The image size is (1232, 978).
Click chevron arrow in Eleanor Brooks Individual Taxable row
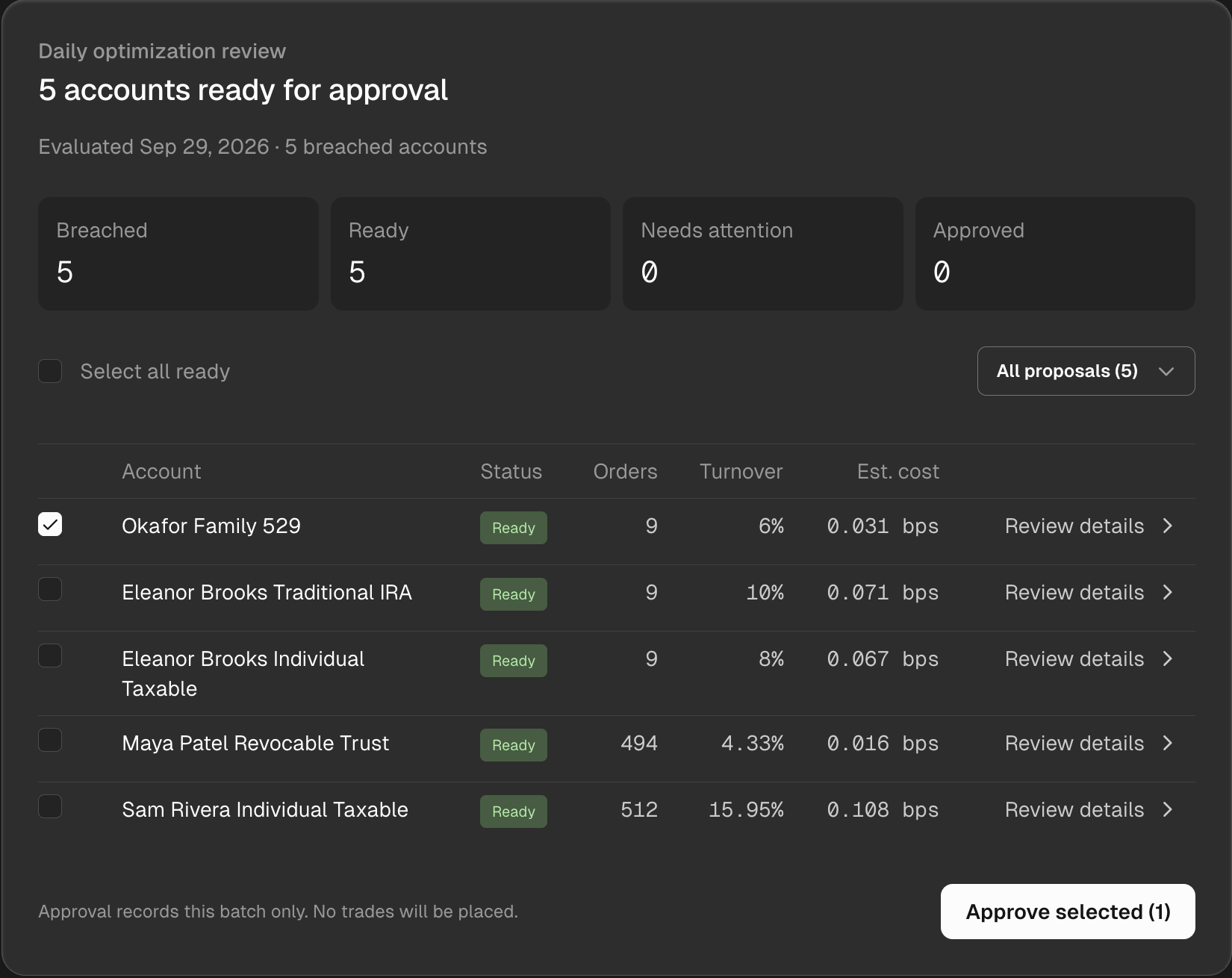tap(1168, 659)
